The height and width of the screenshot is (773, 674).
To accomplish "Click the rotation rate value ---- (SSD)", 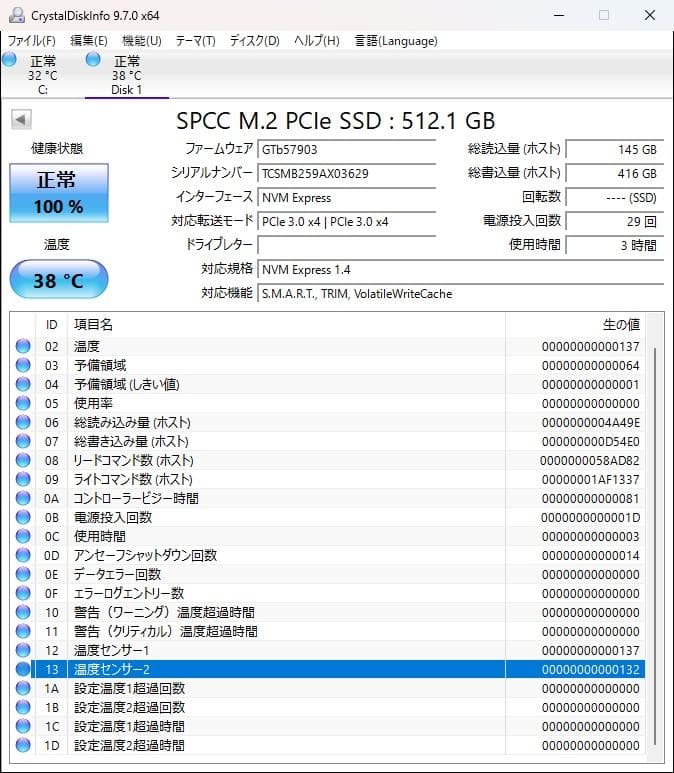I will click(614, 198).
